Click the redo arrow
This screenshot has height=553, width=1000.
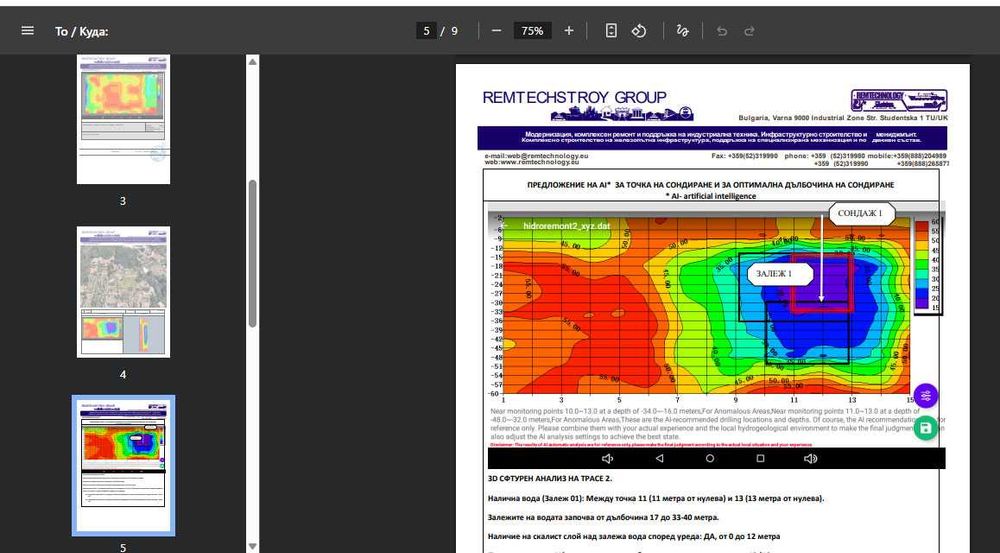coord(749,31)
